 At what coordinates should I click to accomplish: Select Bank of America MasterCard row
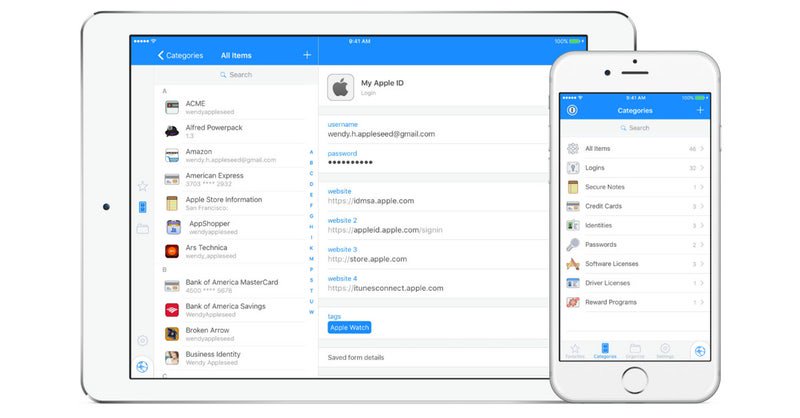[x=235, y=286]
